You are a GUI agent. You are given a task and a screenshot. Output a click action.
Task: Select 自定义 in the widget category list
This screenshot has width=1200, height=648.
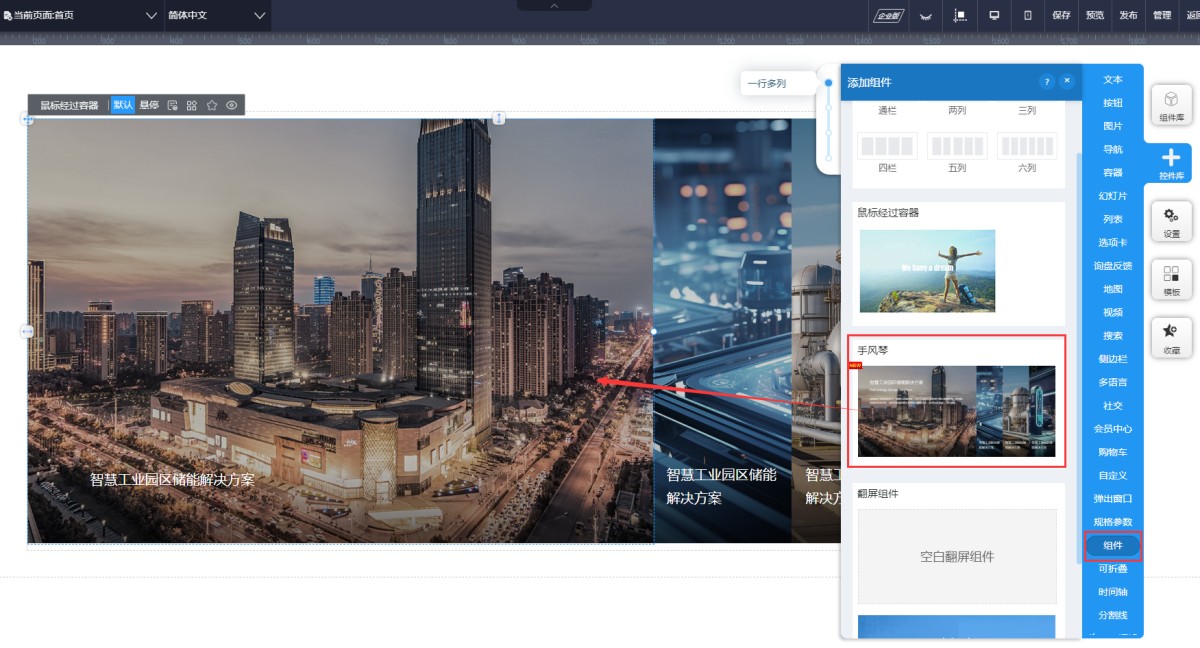pos(1113,476)
